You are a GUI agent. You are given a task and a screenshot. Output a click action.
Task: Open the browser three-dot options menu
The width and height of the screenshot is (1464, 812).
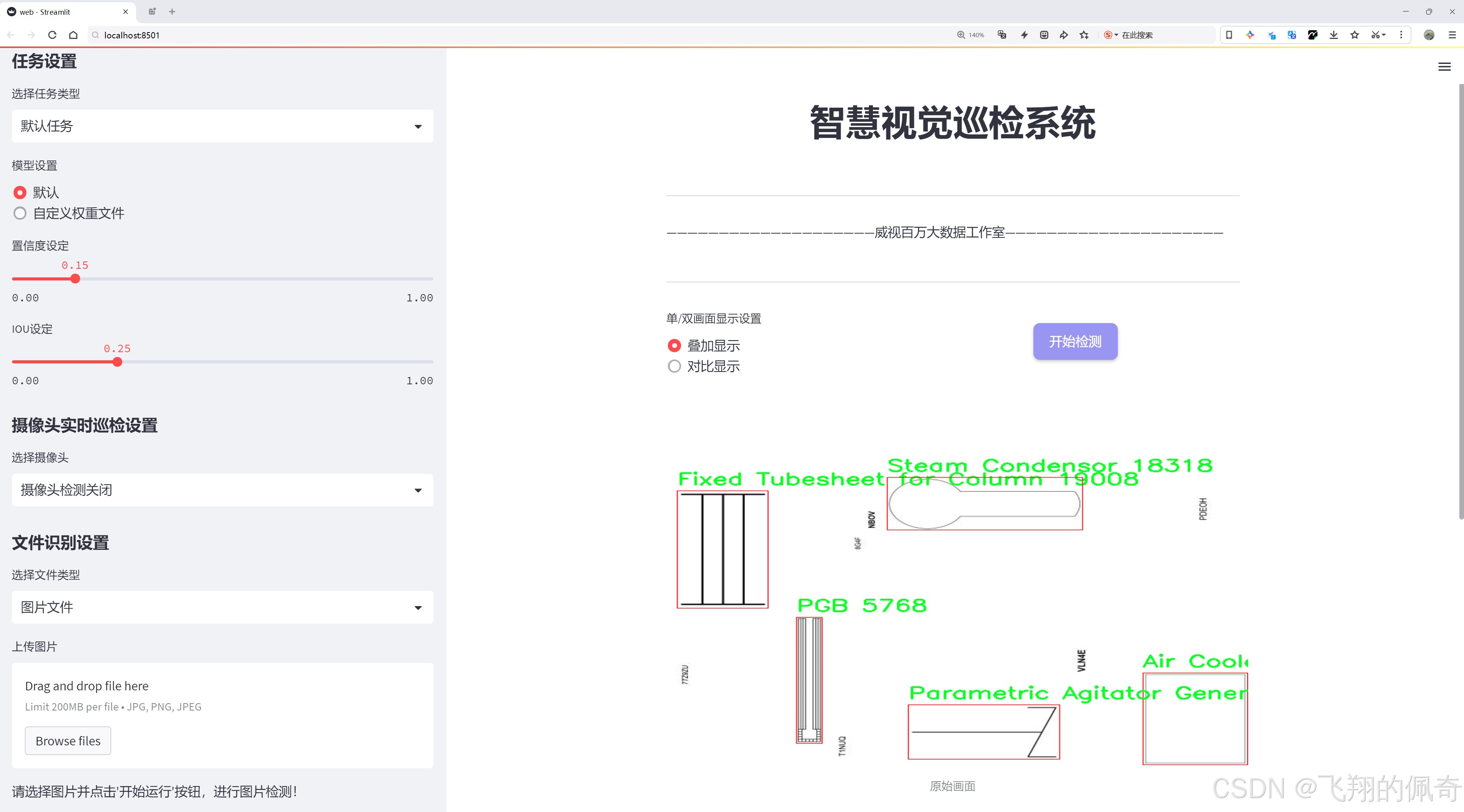coord(1402,34)
